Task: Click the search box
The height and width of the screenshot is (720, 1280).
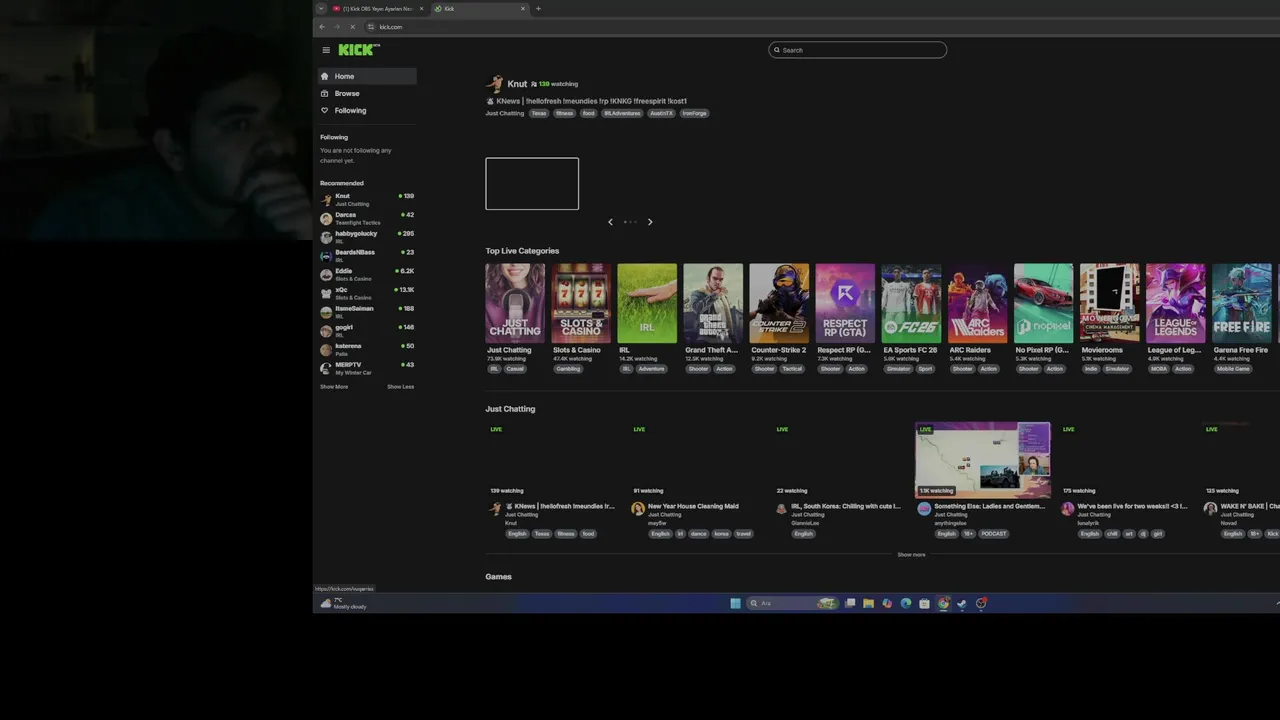Action: (857, 50)
